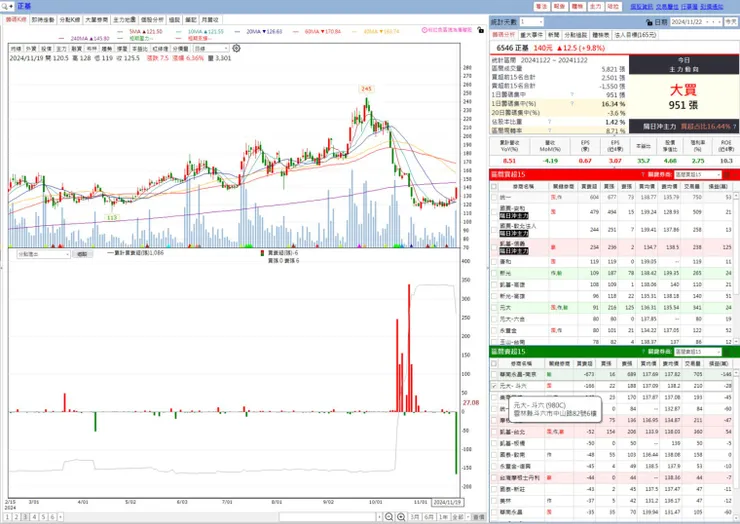Viewport: 740px width, 524px height.
Task: Tick checkbox for 凱基-板橋 sell row
Action: [494, 443]
